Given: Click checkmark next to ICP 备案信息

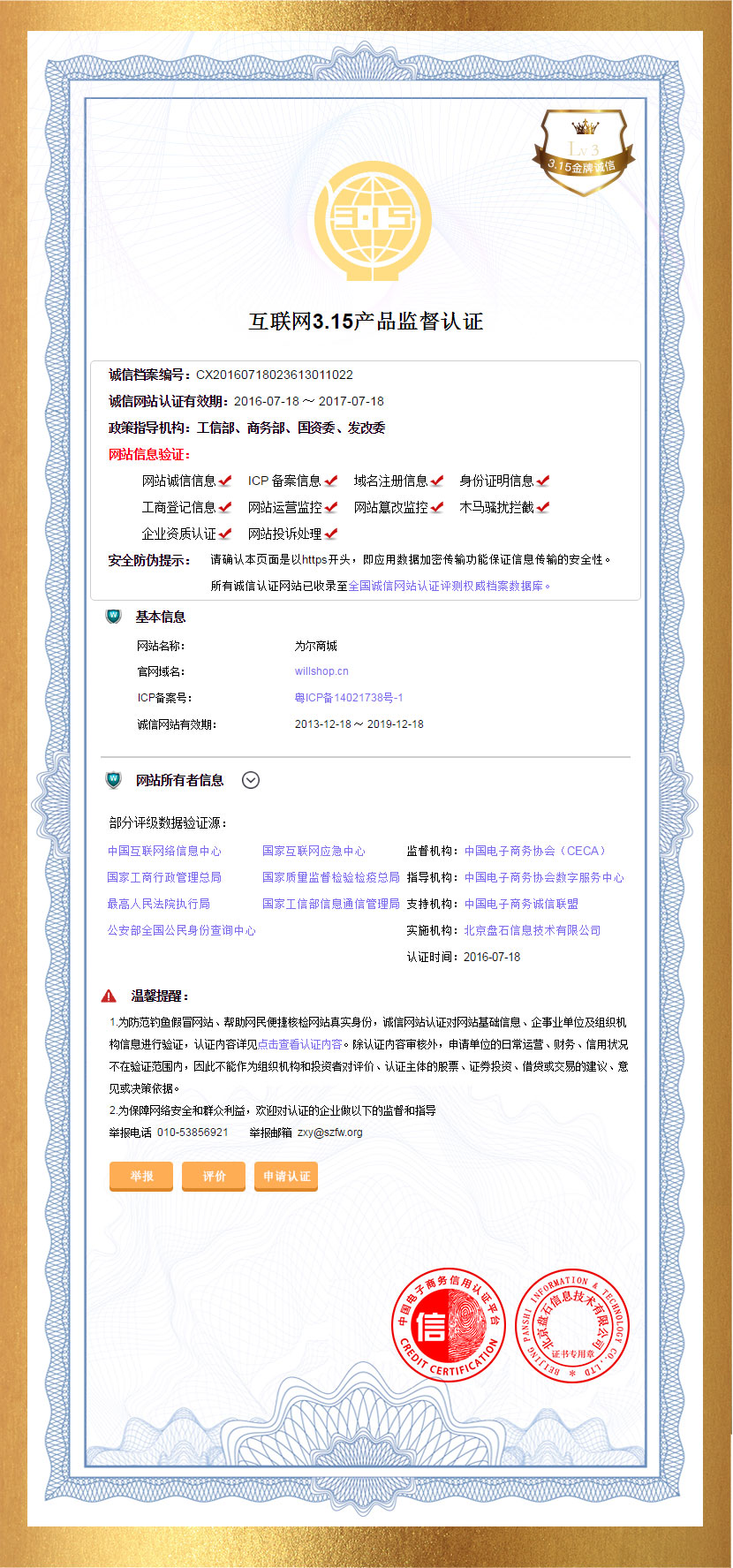Looking at the screenshot, I should coord(331,481).
